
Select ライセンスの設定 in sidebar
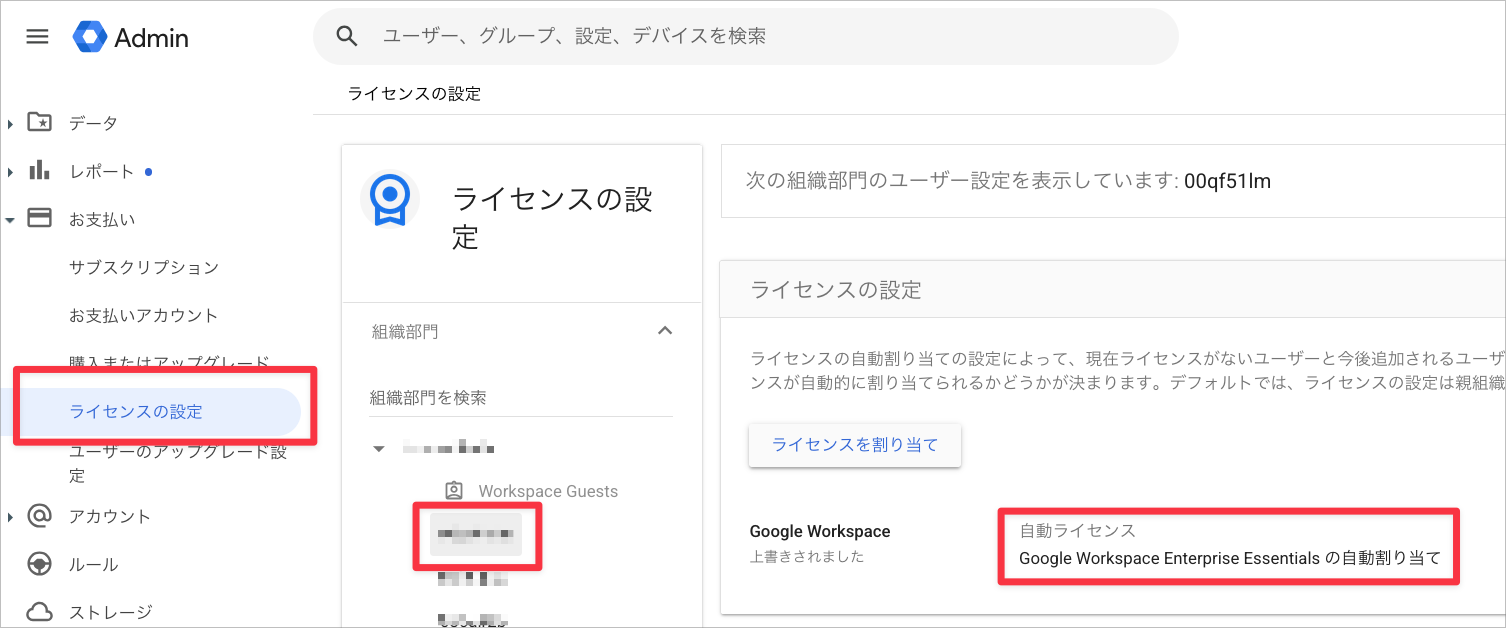click(136, 411)
